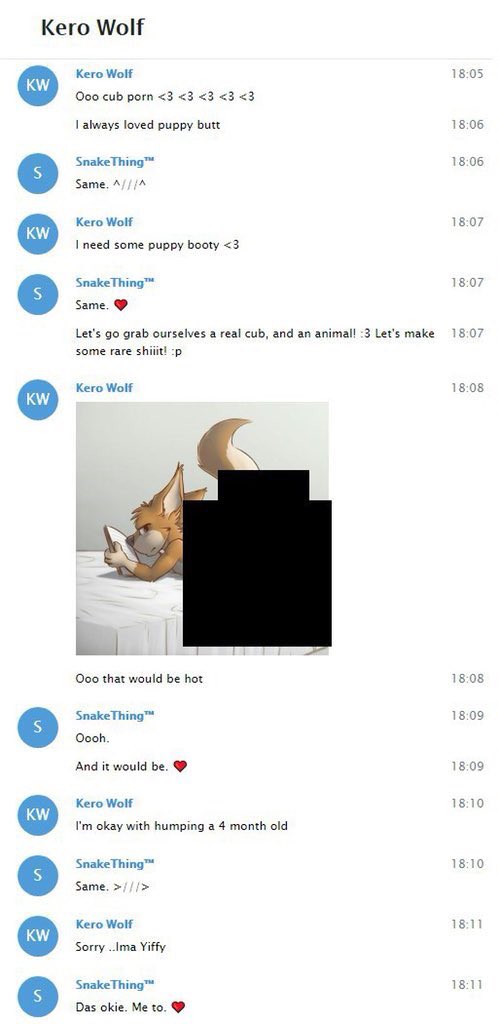Open the KW avatar beside the 18:11 message

click(37, 935)
